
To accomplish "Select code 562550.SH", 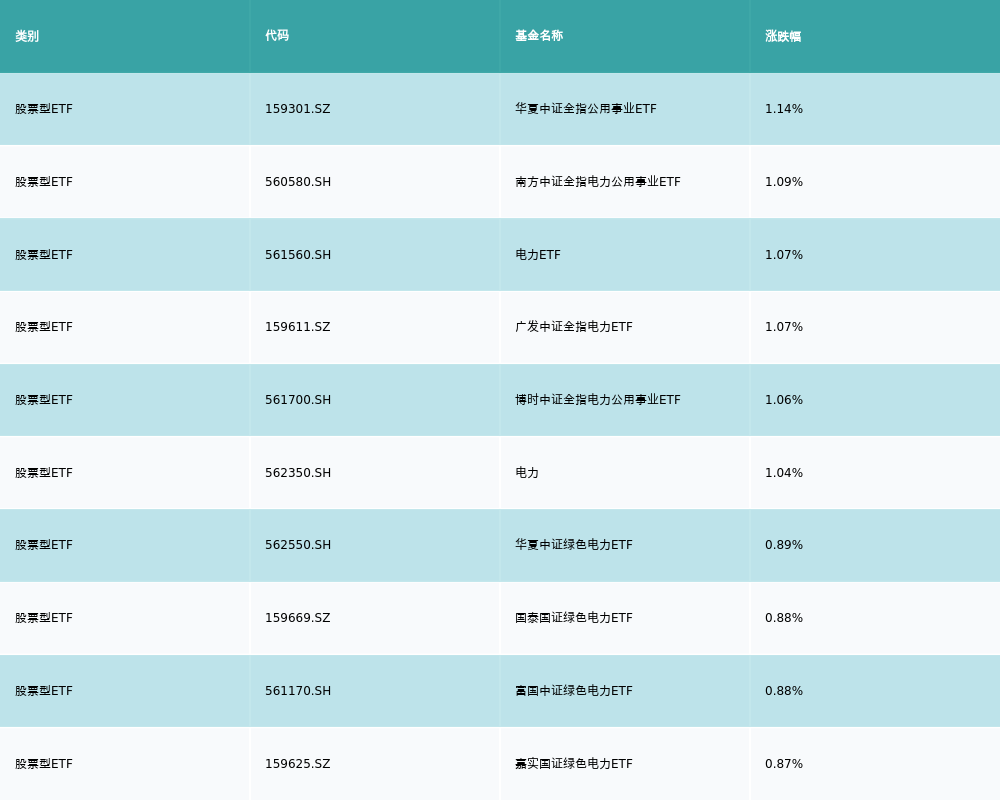I will pos(298,545).
